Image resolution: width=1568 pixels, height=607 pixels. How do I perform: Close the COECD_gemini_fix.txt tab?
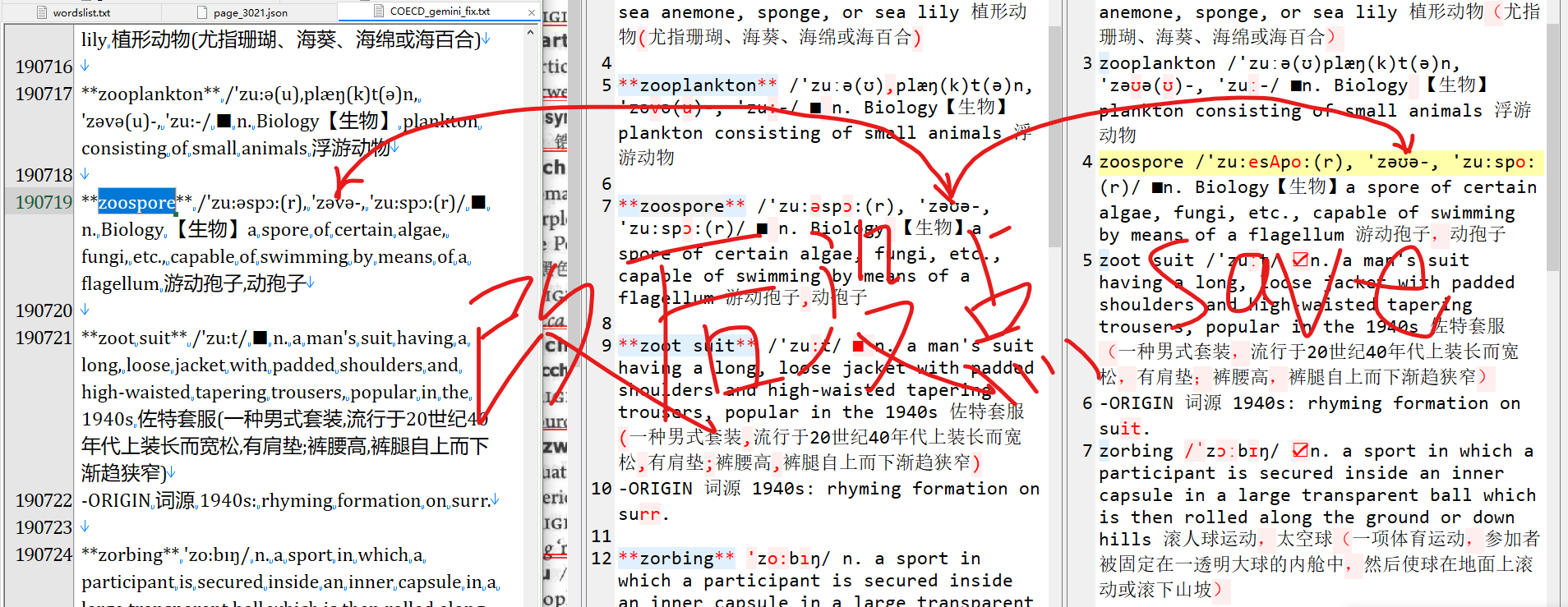(532, 12)
